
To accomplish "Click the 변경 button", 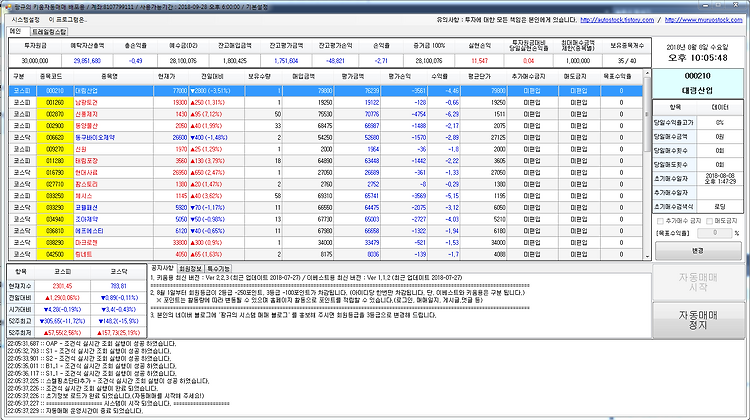I will [698, 251].
